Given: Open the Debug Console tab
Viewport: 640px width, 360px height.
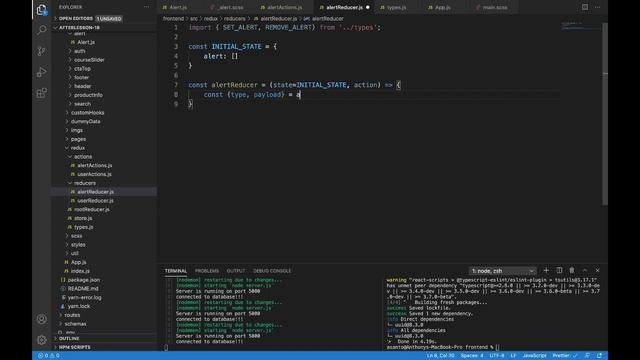Looking at the screenshot, I should pyautogui.click(x=272, y=271).
